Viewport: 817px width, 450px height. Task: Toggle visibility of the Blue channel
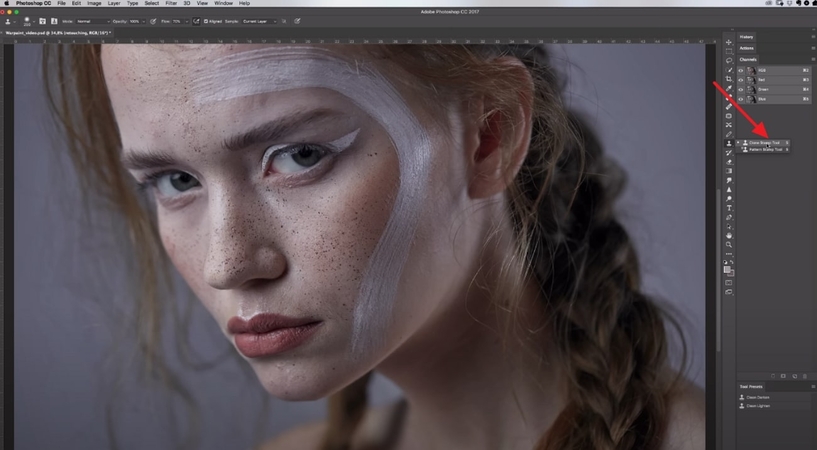740,99
